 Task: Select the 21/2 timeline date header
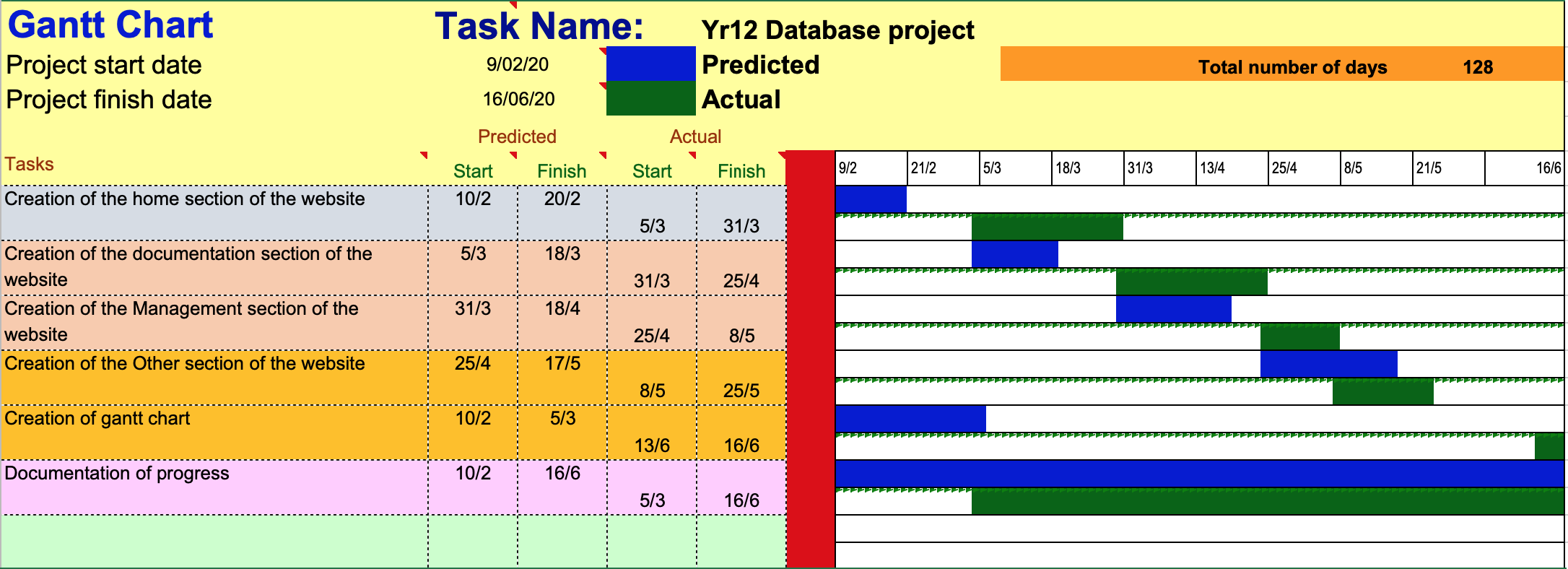pyautogui.click(x=944, y=168)
